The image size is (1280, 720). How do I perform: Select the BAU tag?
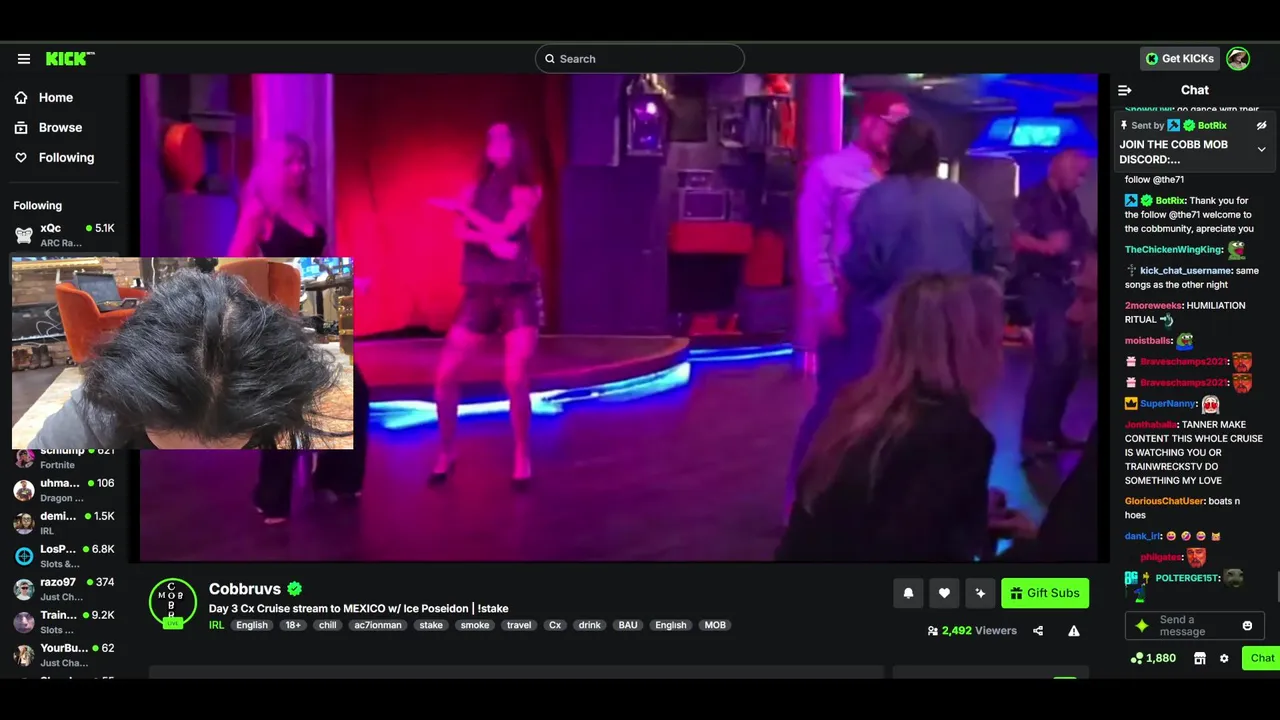point(628,625)
